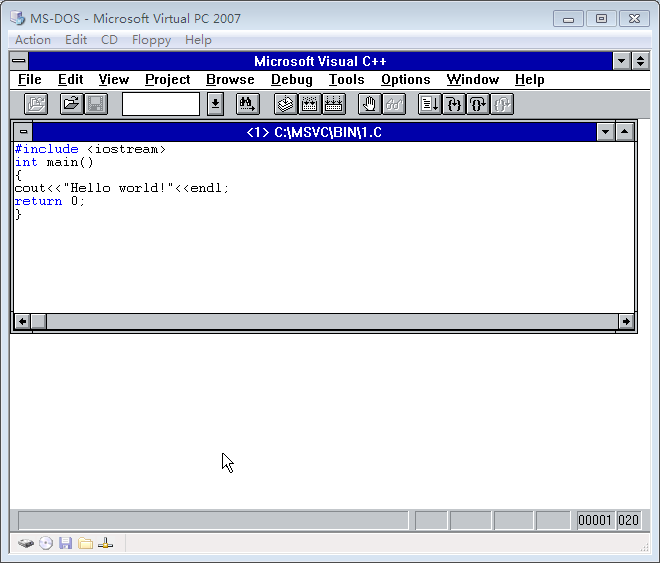This screenshot has height=563, width=660.
Task: Click the column 020 status field
Action: coord(628,521)
